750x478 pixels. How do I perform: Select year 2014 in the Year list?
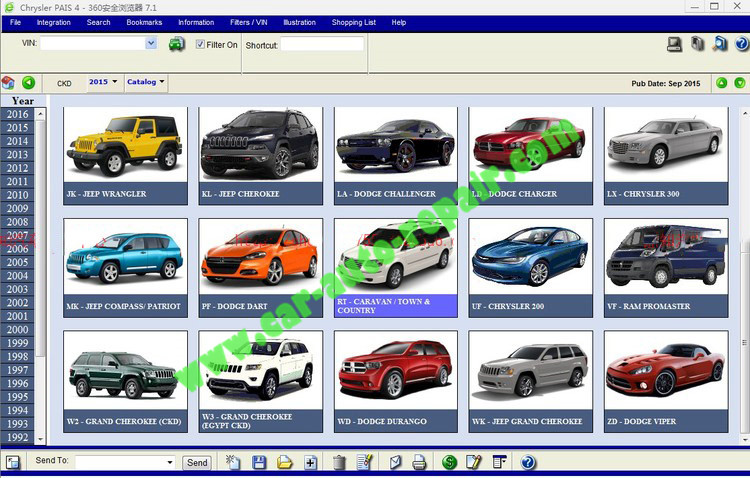click(x=18, y=141)
